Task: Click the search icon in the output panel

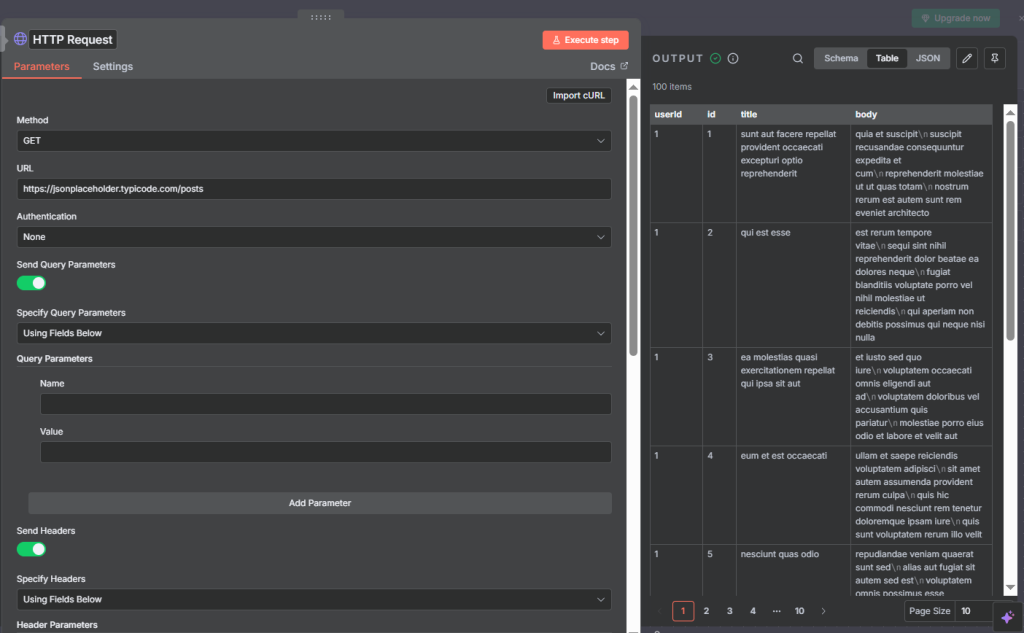Action: pos(798,58)
